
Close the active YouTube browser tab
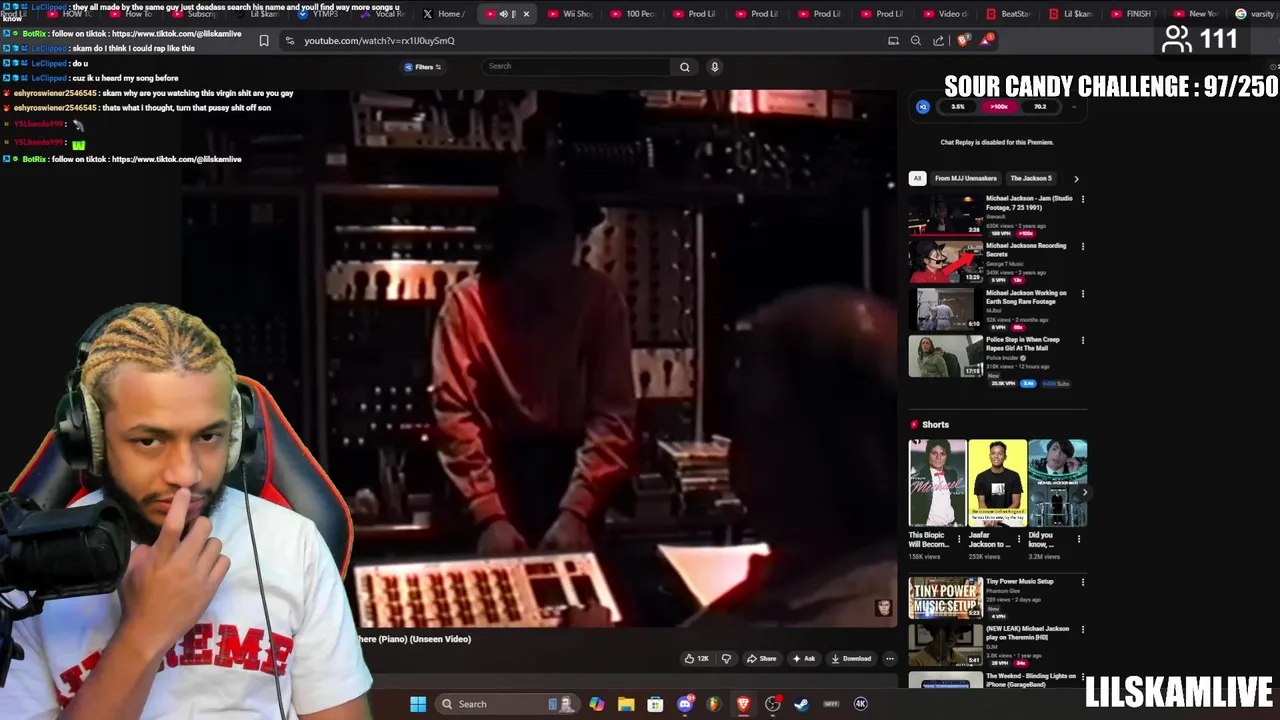[526, 14]
